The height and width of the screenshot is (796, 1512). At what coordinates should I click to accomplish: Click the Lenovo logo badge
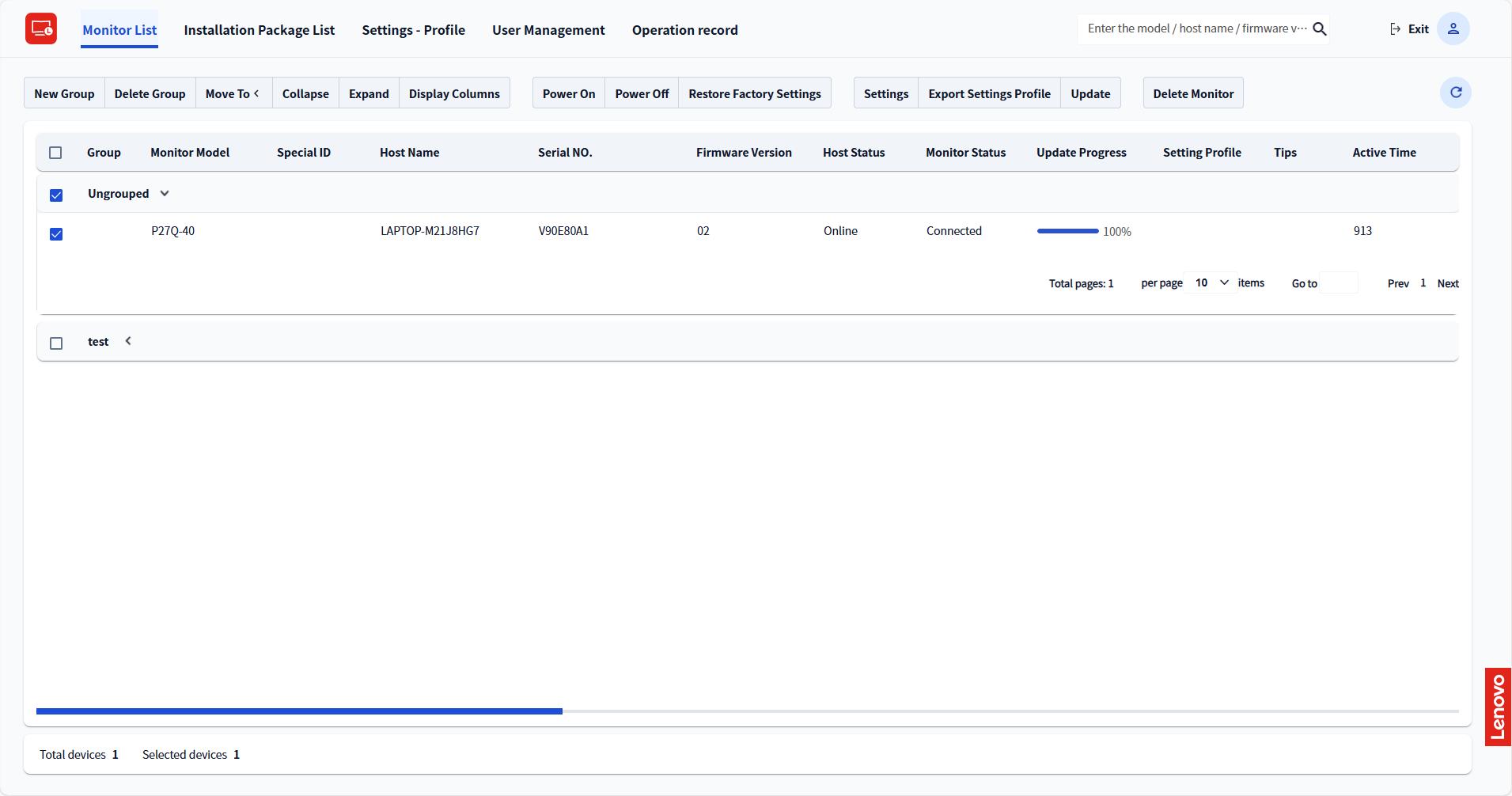click(1497, 707)
